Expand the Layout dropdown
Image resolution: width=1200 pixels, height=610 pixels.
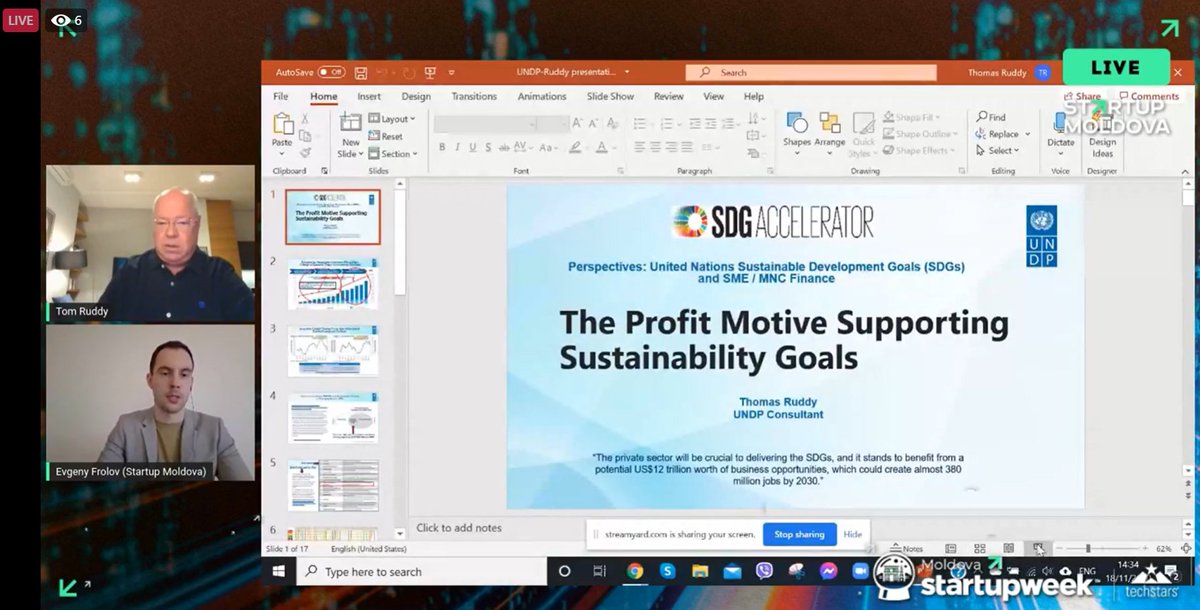coord(392,119)
